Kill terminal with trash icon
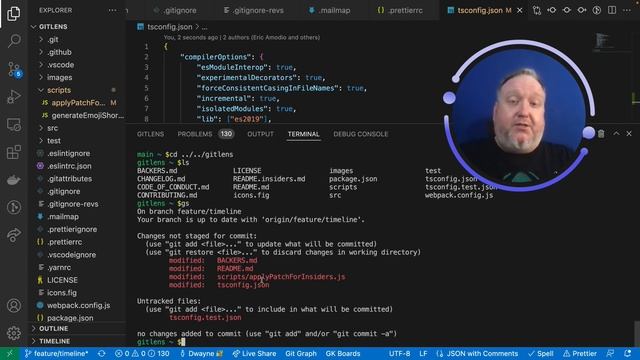The image size is (640, 360). tap(601, 133)
